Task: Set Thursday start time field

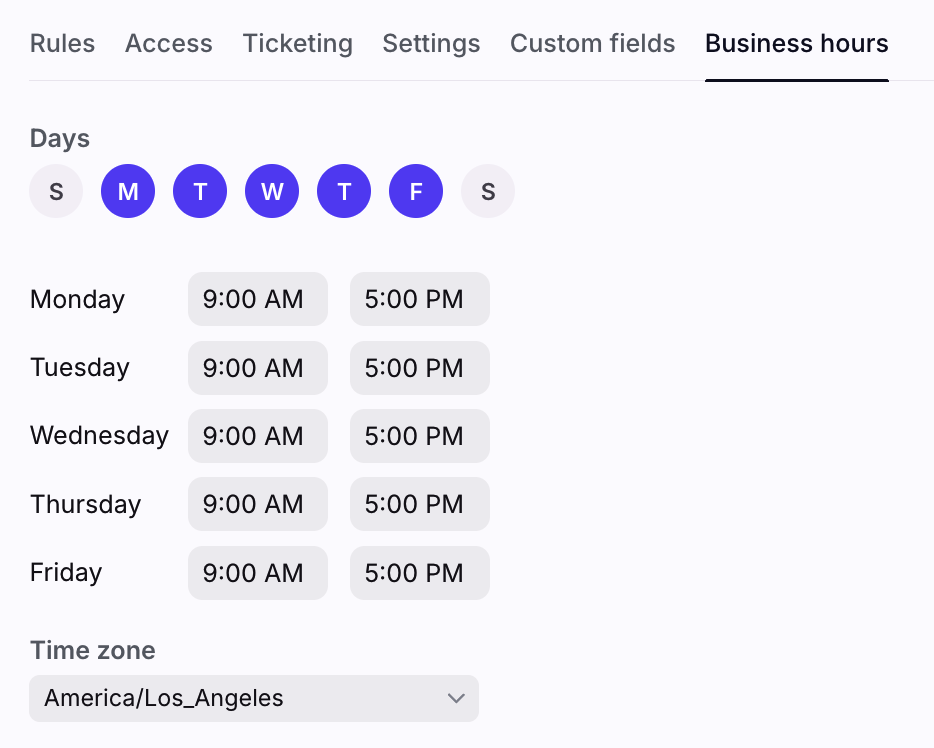Action: [x=258, y=504]
